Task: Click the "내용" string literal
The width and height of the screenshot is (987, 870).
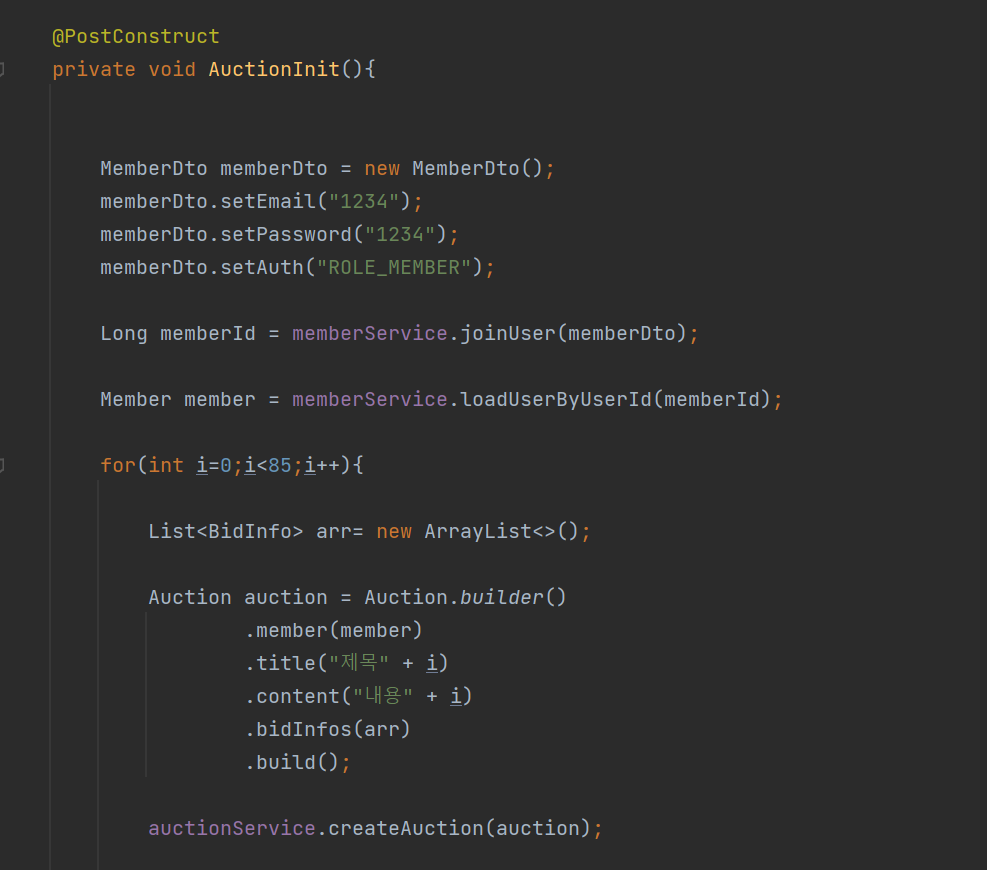Action: coord(383,696)
